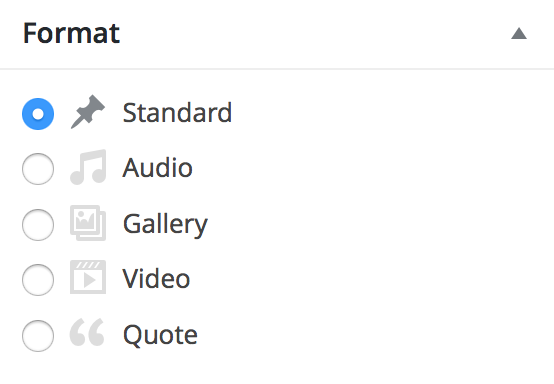Screen dimensions: 554x384
Task: Collapse the Format panel with triangle arrow
Action: click(x=519, y=34)
